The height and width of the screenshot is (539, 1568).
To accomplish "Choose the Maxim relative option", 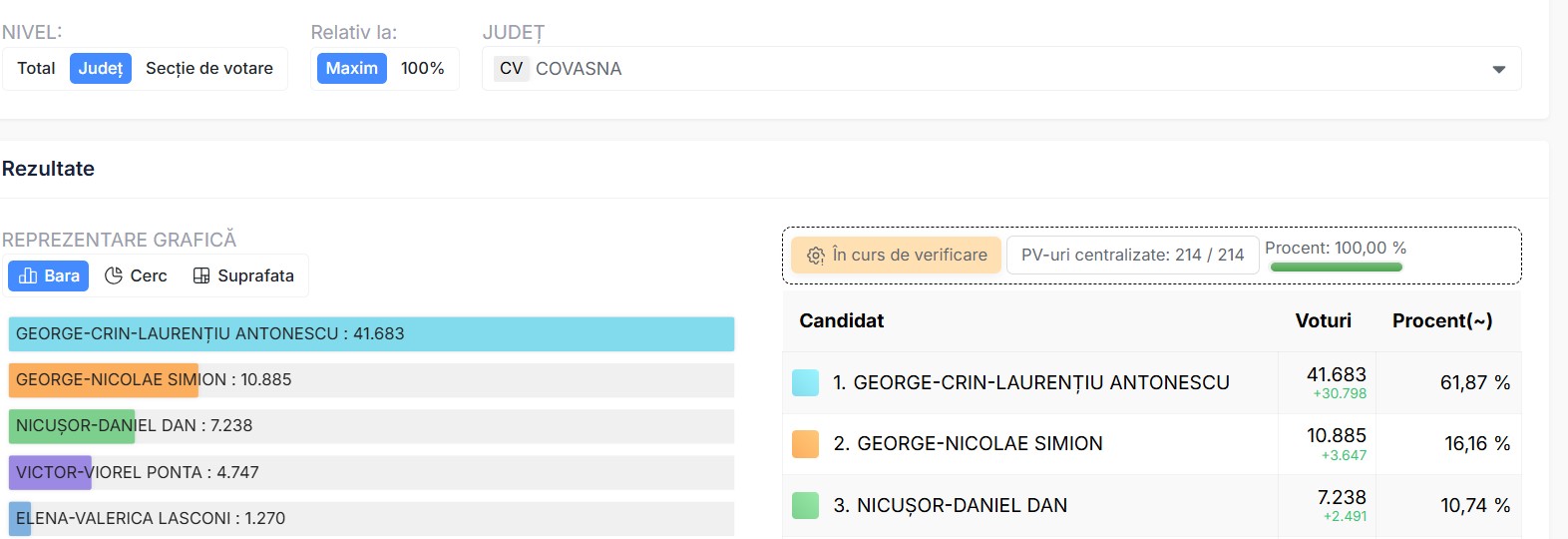I will click(x=352, y=68).
